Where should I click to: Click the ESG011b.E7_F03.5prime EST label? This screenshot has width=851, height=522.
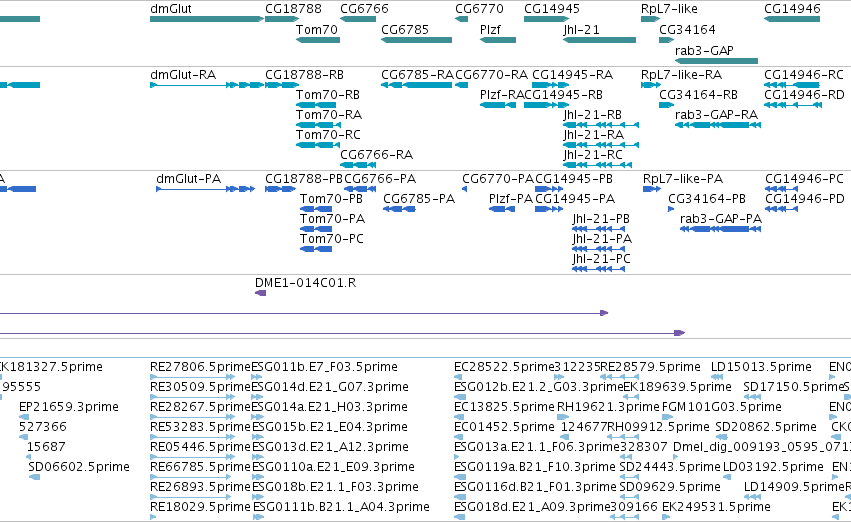coord(325,367)
